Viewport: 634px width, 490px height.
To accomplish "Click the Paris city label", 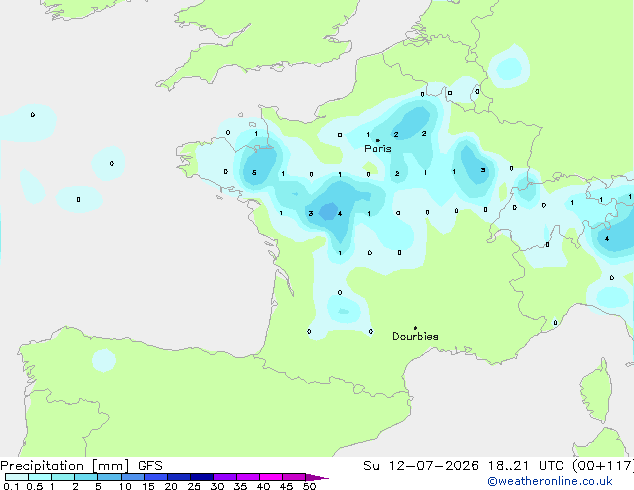I will tap(378, 148).
